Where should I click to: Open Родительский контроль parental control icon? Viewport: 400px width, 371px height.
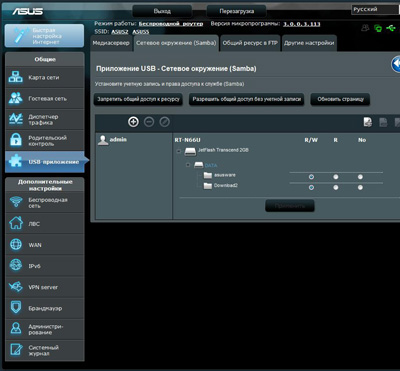(16, 140)
